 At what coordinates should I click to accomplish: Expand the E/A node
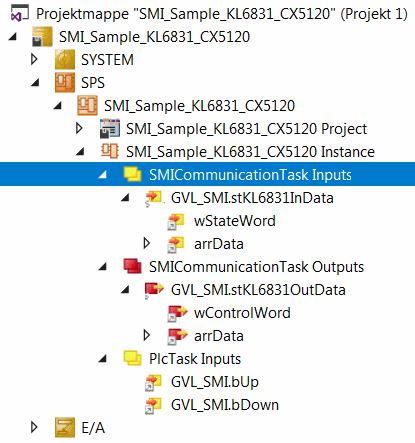coord(34,427)
